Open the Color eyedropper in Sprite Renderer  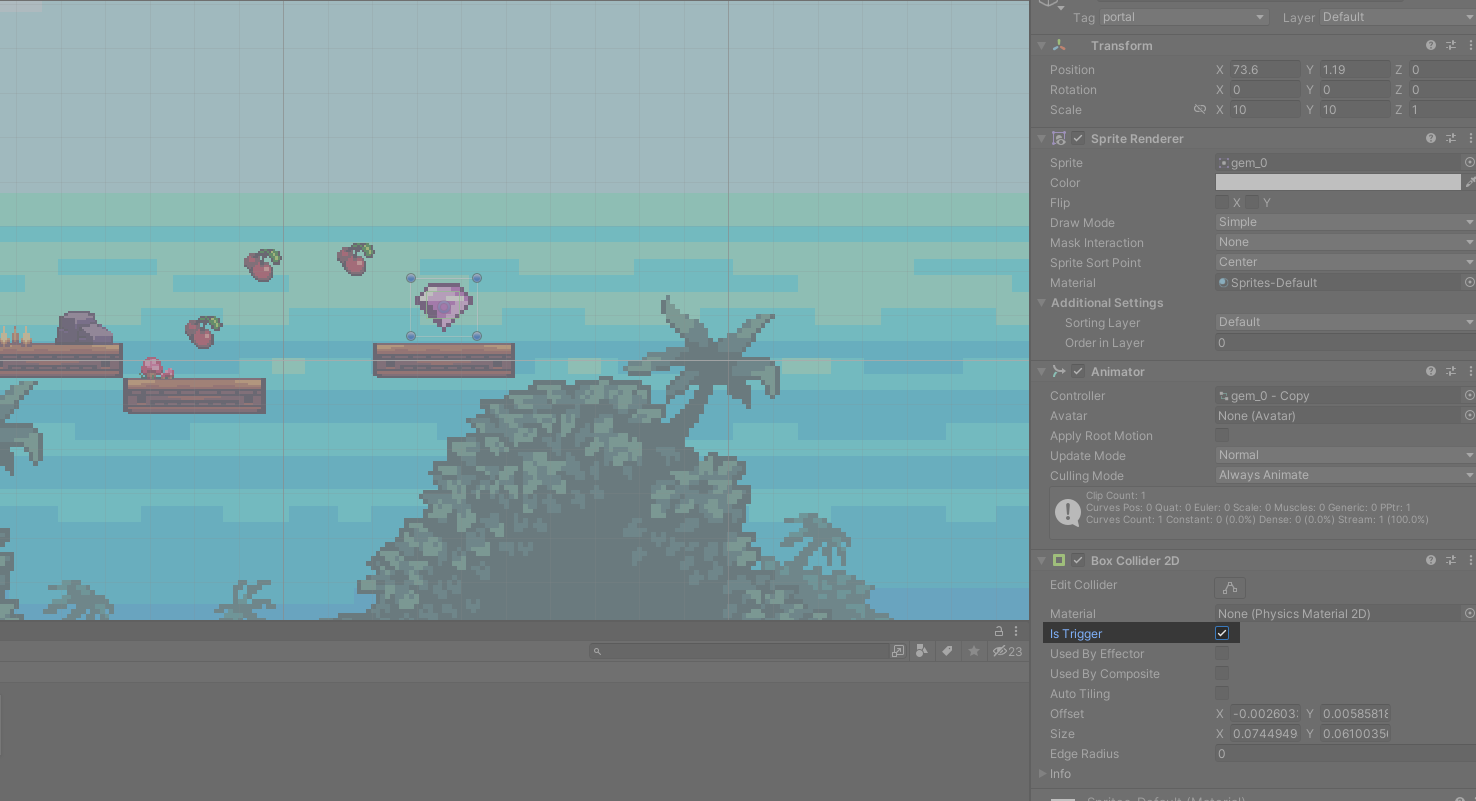1469,182
